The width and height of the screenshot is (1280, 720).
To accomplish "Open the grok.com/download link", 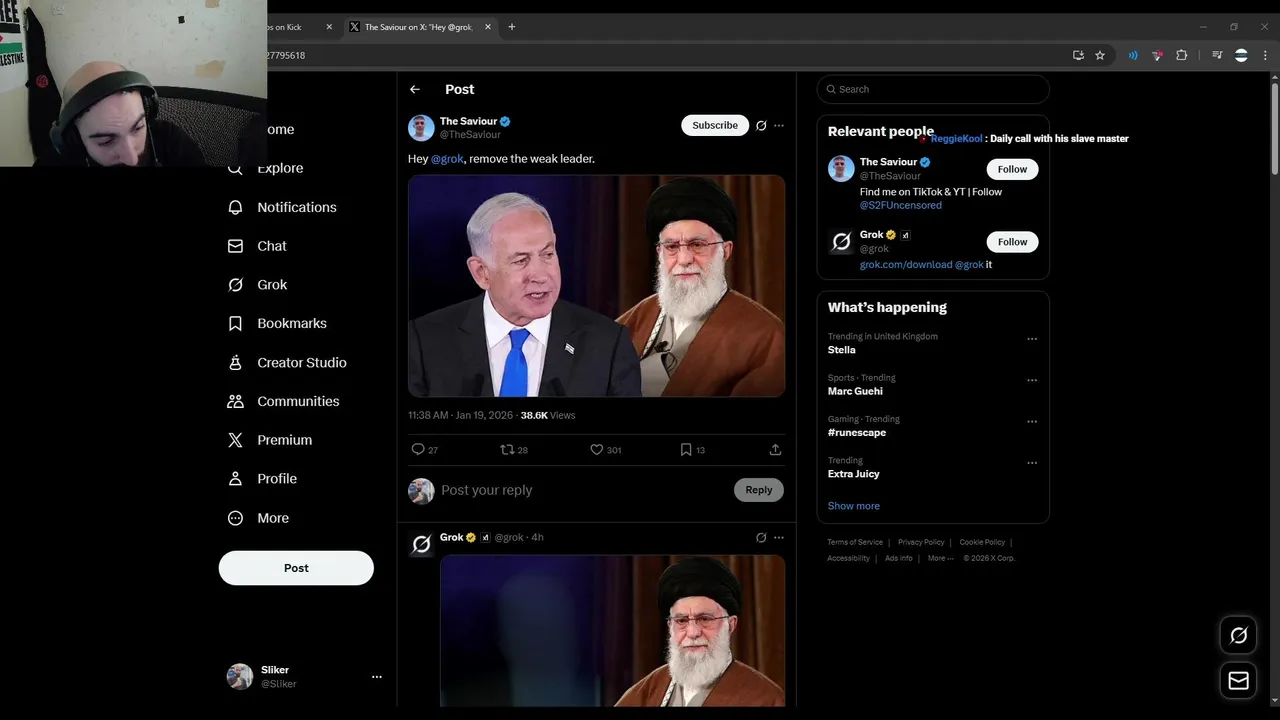I will pos(906,265).
